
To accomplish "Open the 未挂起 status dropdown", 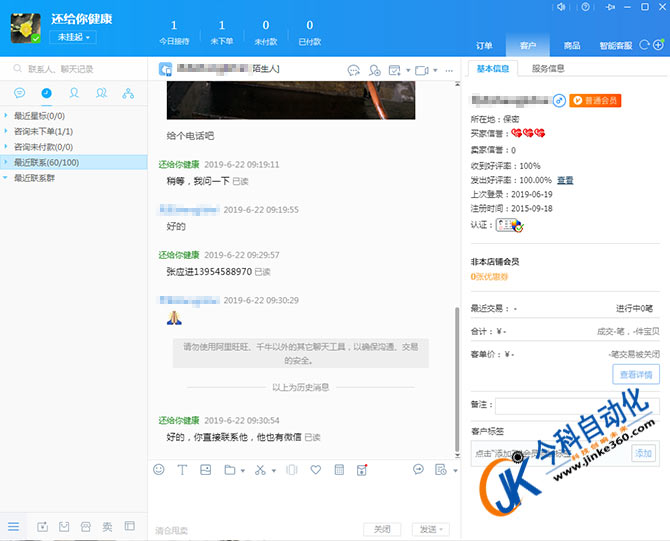I will [x=73, y=37].
